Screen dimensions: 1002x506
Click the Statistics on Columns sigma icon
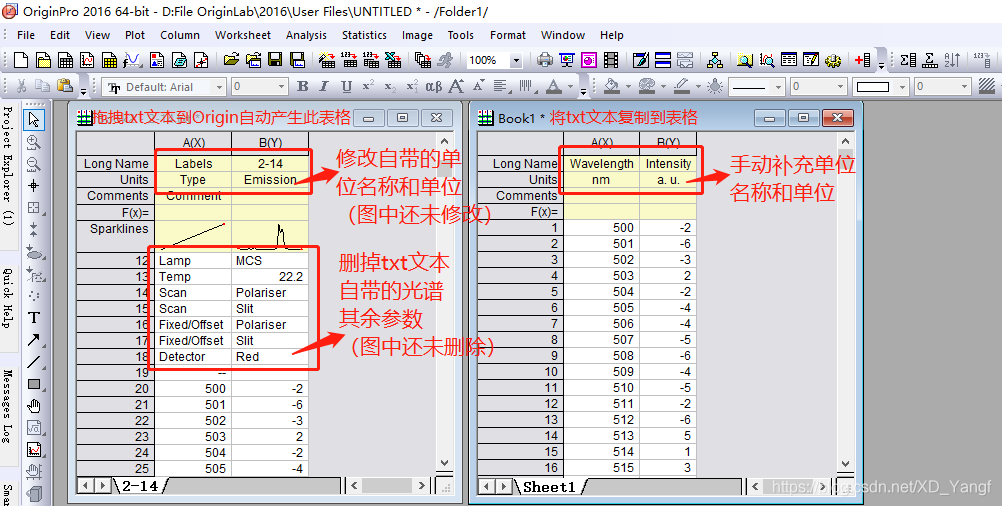[908, 61]
